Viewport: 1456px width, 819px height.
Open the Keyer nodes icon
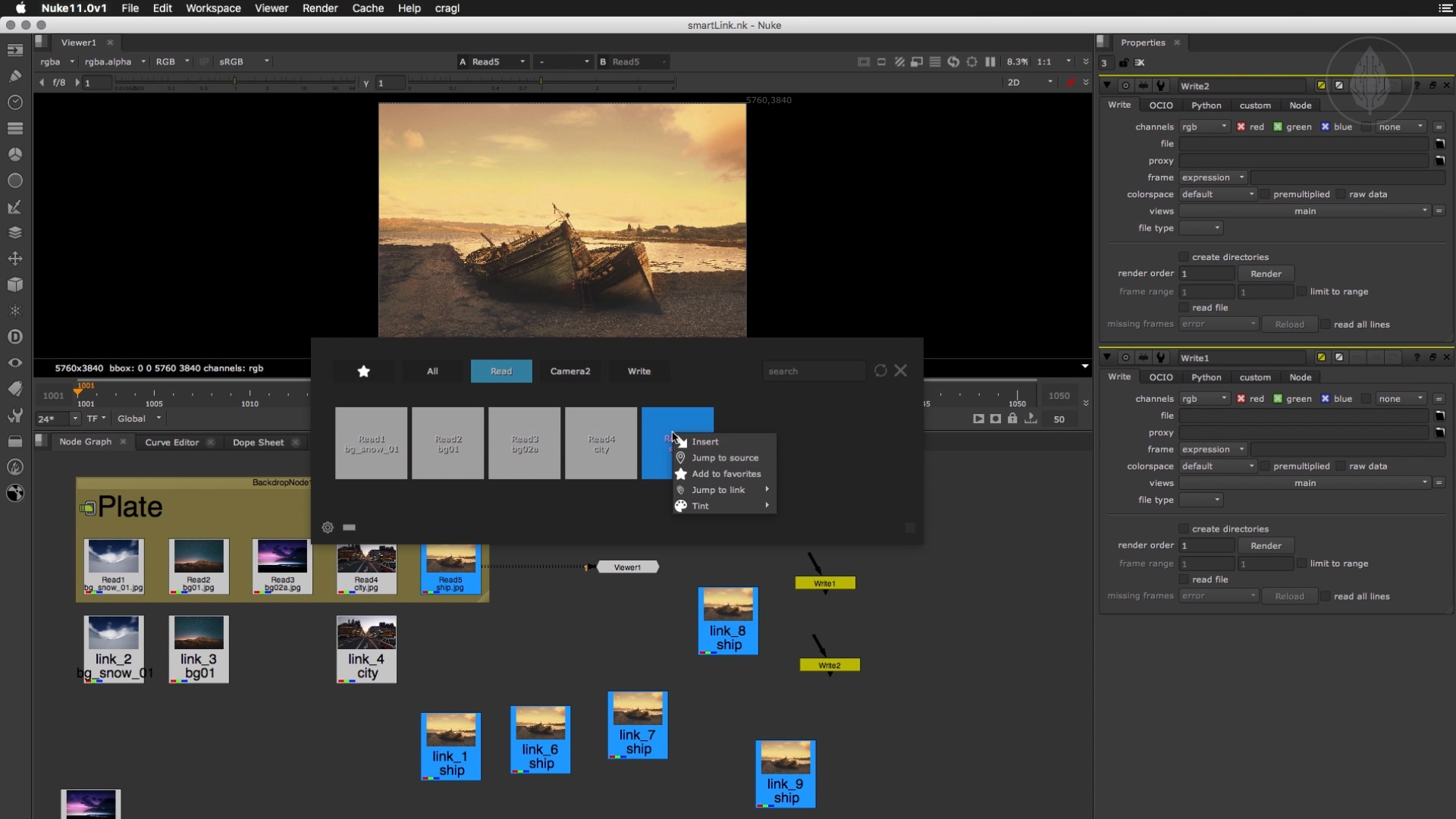pos(14,207)
